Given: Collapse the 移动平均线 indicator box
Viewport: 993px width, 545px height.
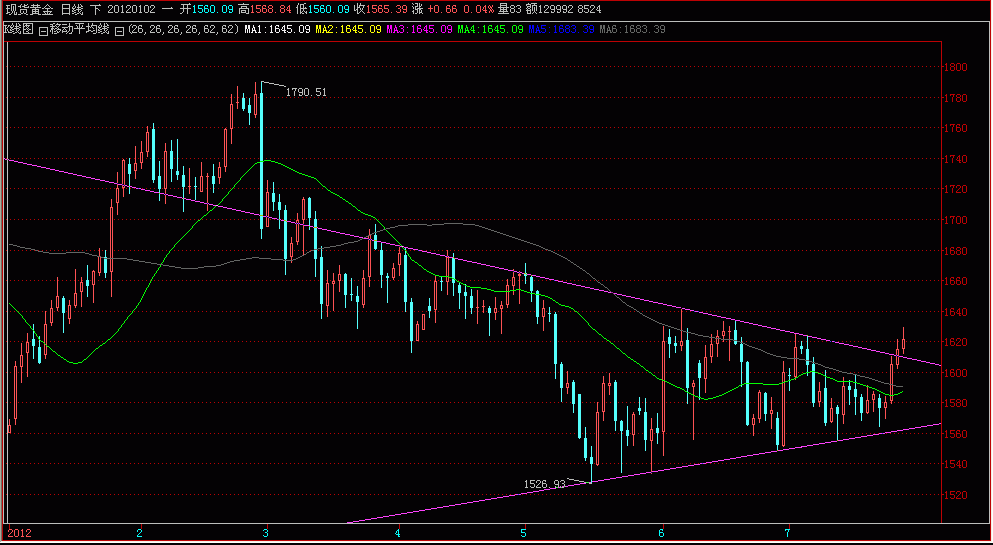Looking at the screenshot, I should (42, 30).
